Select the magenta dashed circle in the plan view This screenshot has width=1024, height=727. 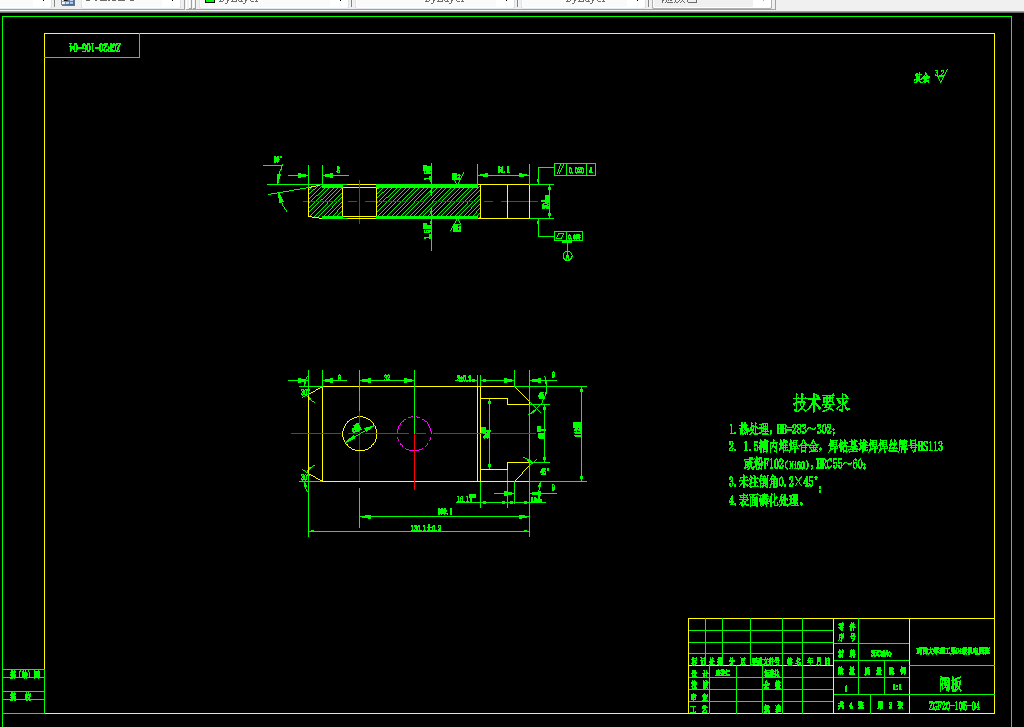(x=414, y=433)
